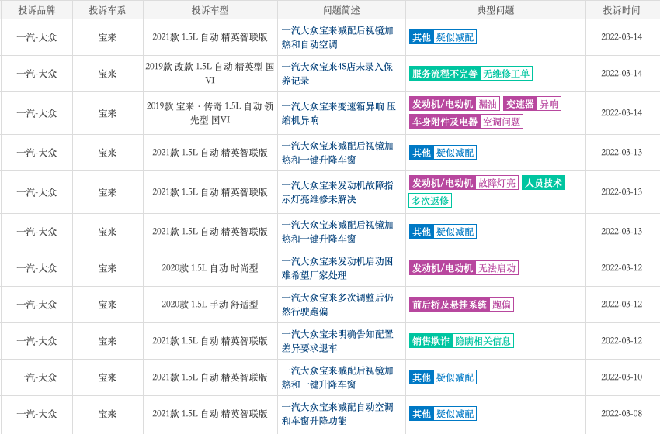Click the 典型问题 column header
Screen dimensions: 660x434
(495, 10)
